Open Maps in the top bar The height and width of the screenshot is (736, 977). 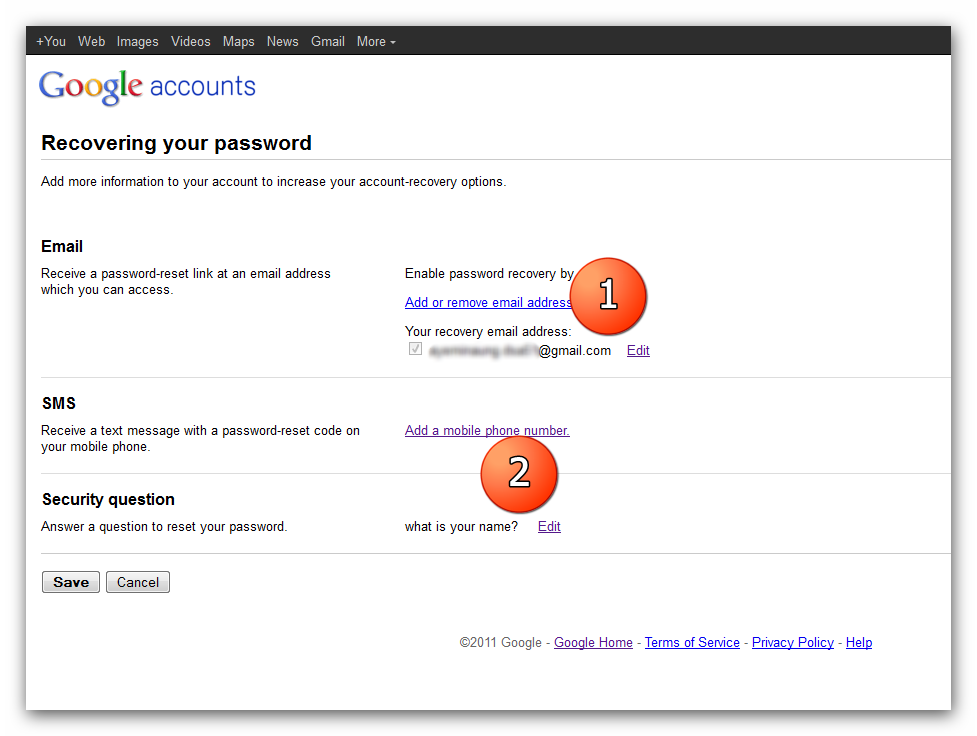[x=239, y=42]
